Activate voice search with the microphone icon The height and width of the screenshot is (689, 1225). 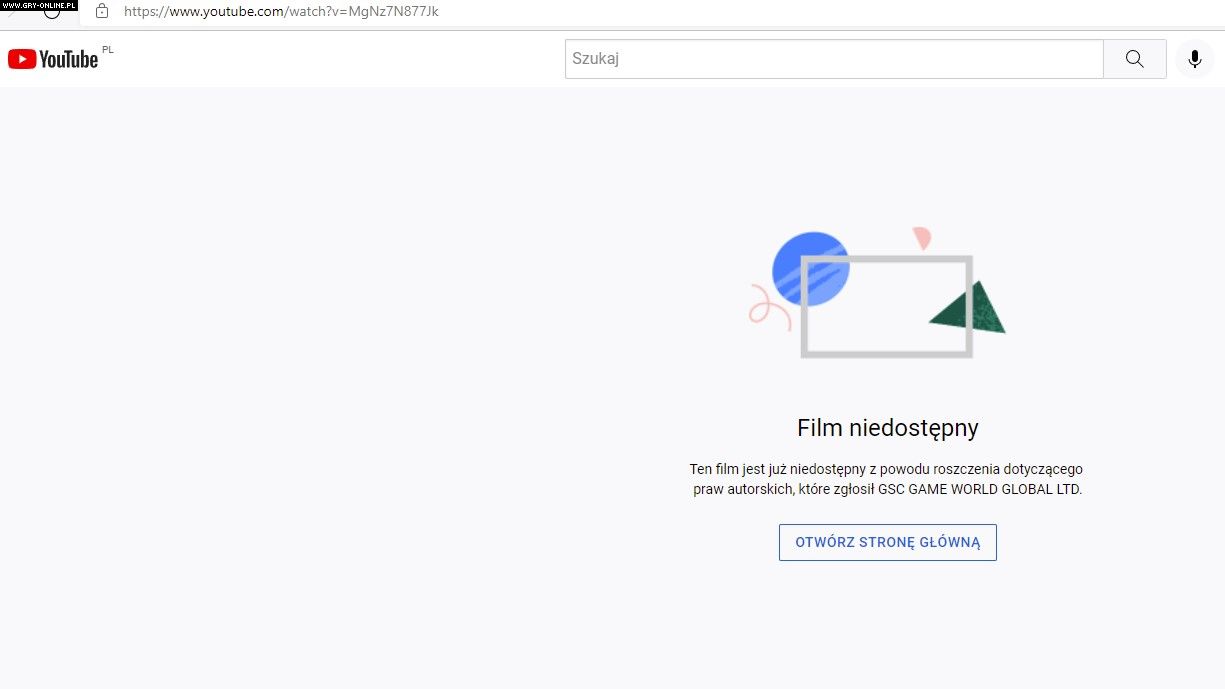1194,59
